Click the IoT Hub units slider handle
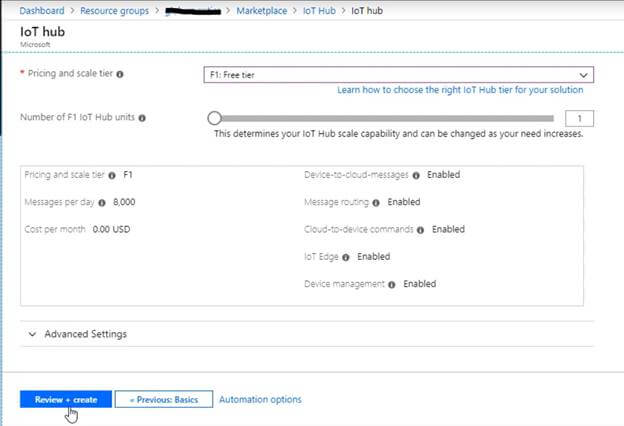 click(x=214, y=118)
